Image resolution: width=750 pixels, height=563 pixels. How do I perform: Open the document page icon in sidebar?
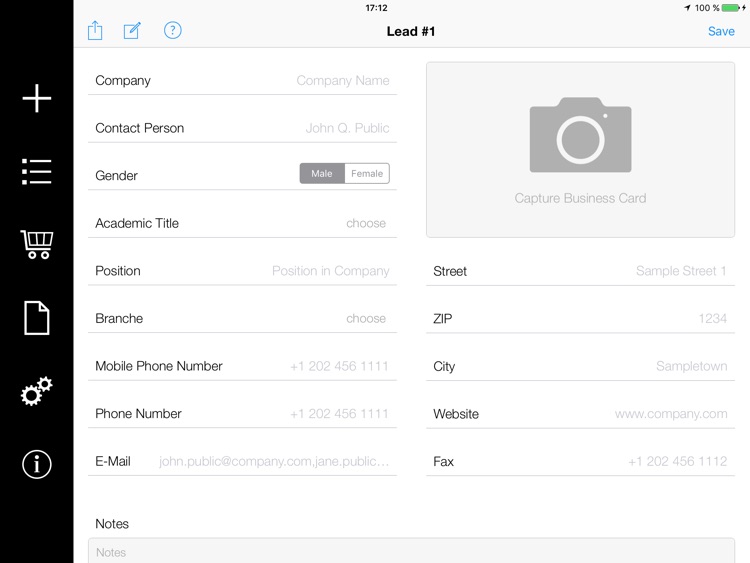(37, 318)
